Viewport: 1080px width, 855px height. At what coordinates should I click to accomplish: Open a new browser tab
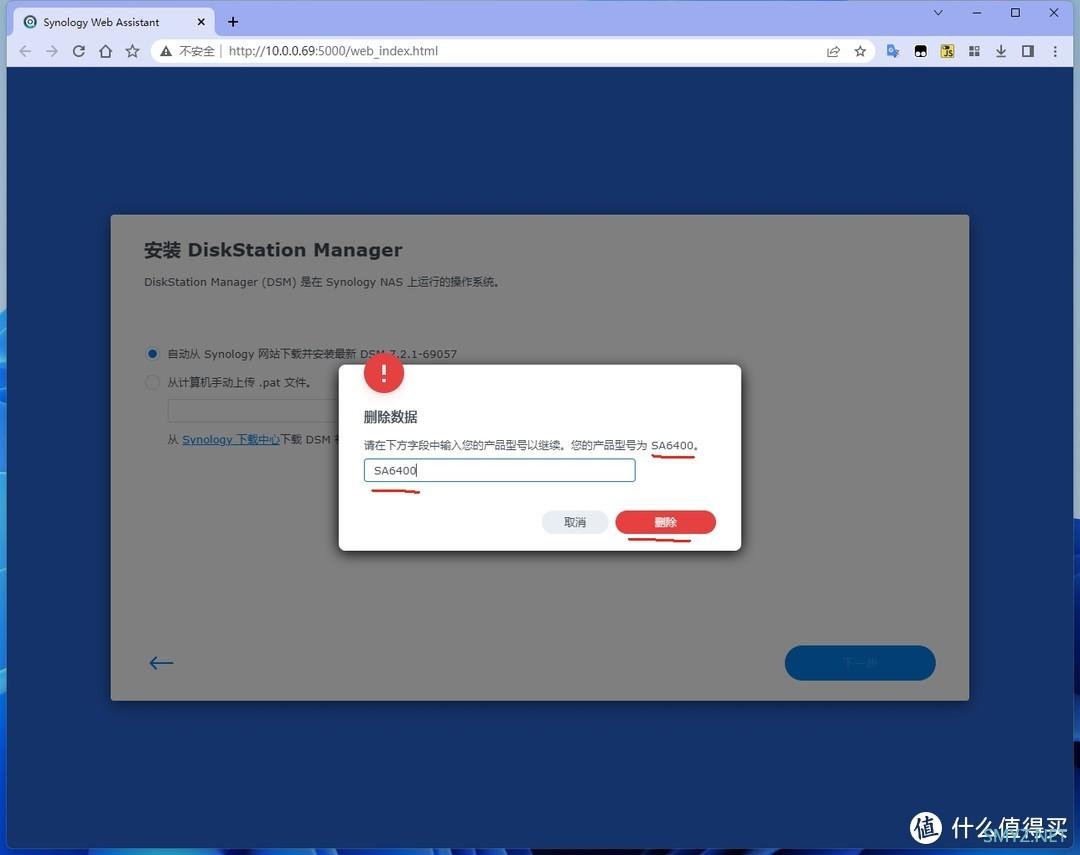(x=233, y=22)
